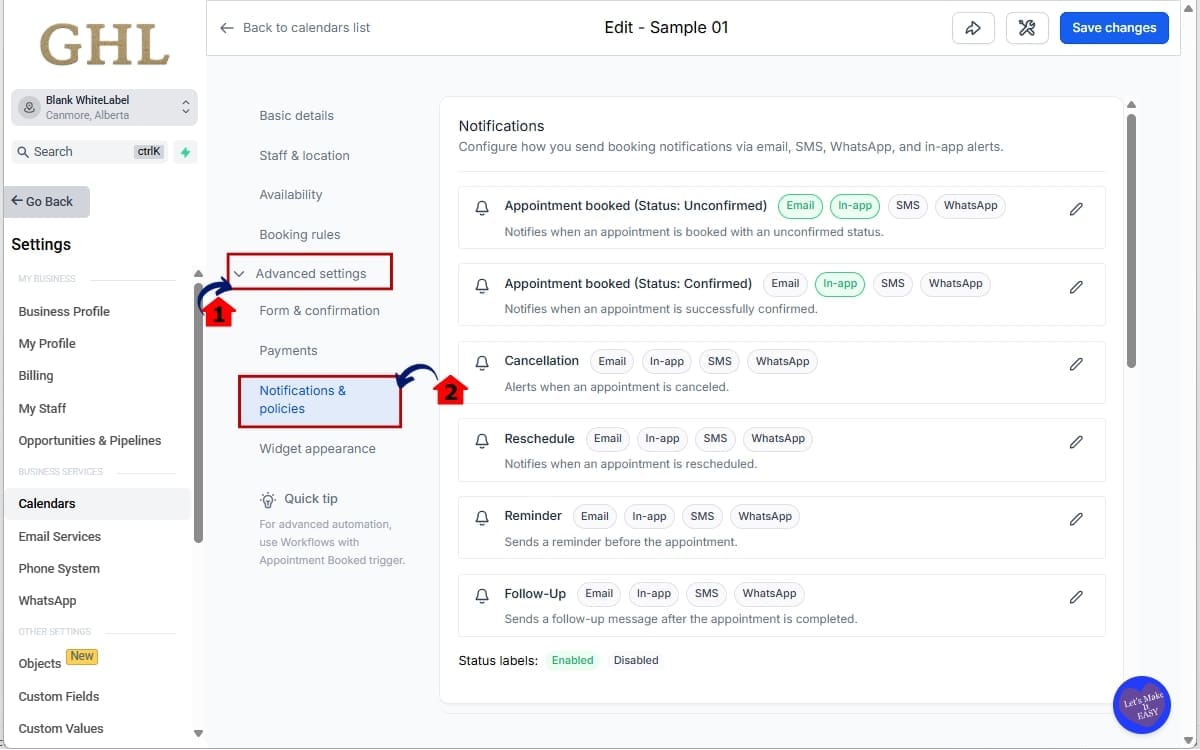Edit Follow-Up notification via pencil icon

(1076, 597)
